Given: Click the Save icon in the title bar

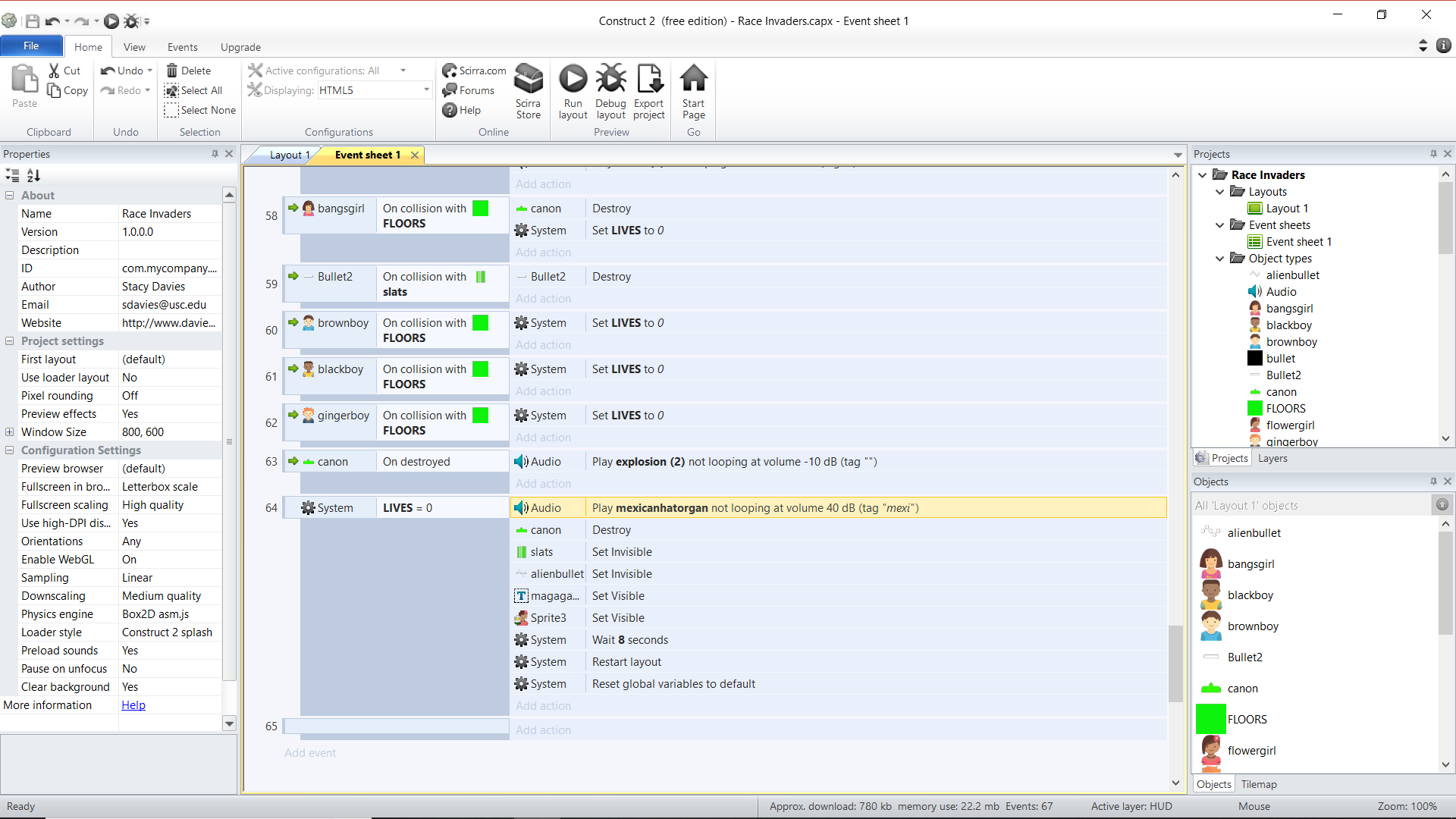Looking at the screenshot, I should pyautogui.click(x=33, y=21).
